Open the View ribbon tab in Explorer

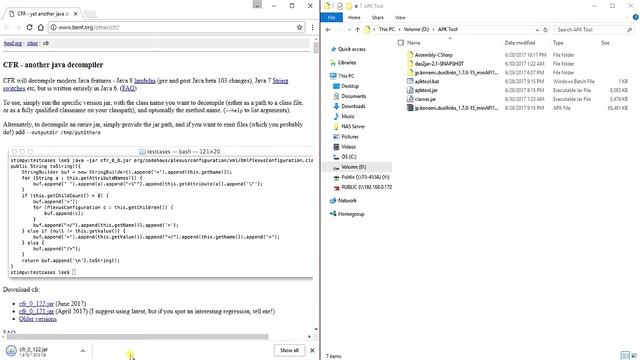400,18
